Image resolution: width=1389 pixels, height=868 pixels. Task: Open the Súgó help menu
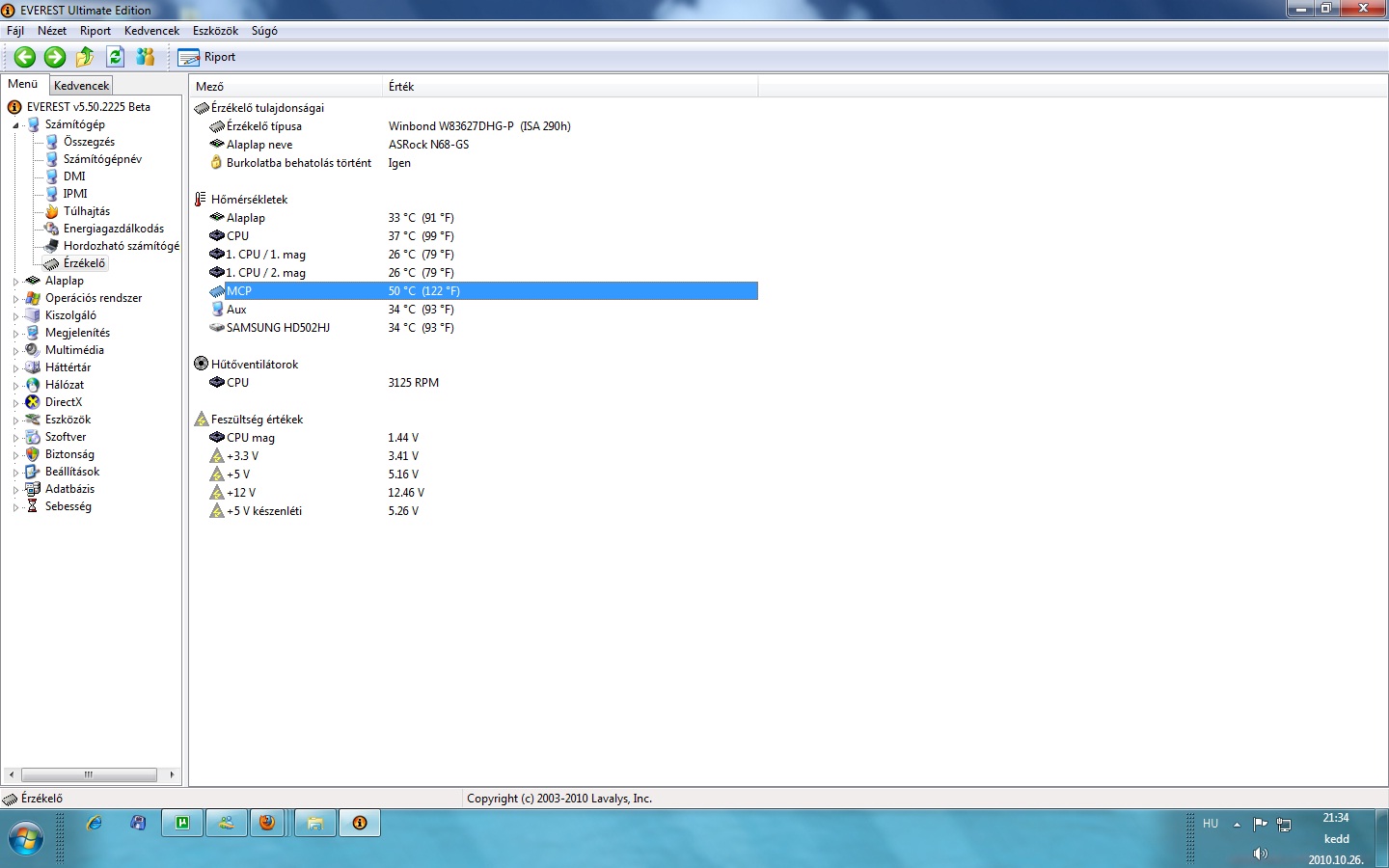click(x=264, y=31)
